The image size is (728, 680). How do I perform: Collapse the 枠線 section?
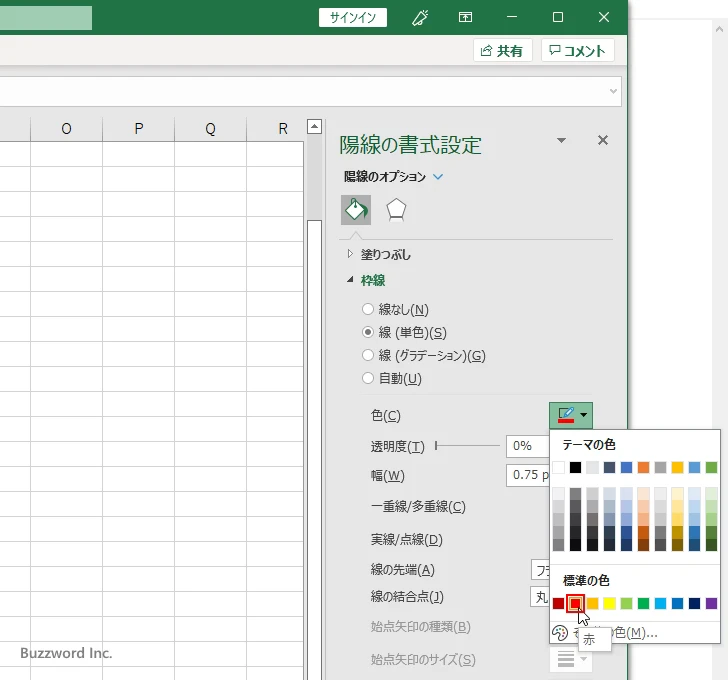pos(351,279)
